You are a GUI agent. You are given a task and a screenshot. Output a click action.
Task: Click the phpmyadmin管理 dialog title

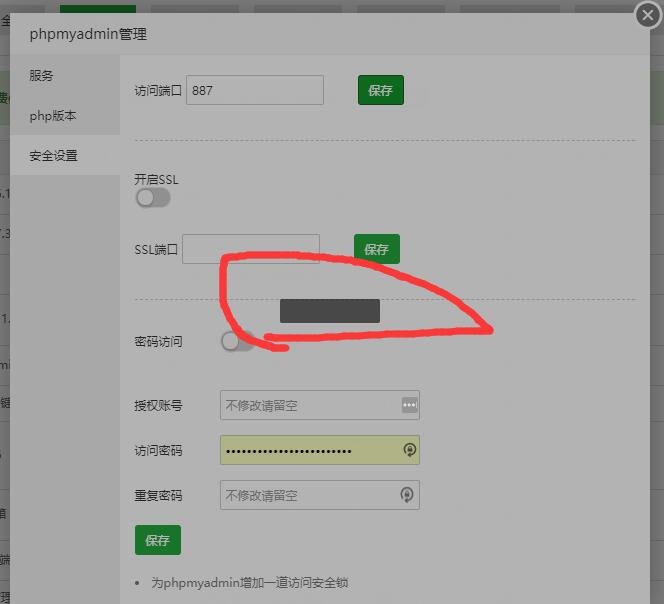(x=88, y=34)
